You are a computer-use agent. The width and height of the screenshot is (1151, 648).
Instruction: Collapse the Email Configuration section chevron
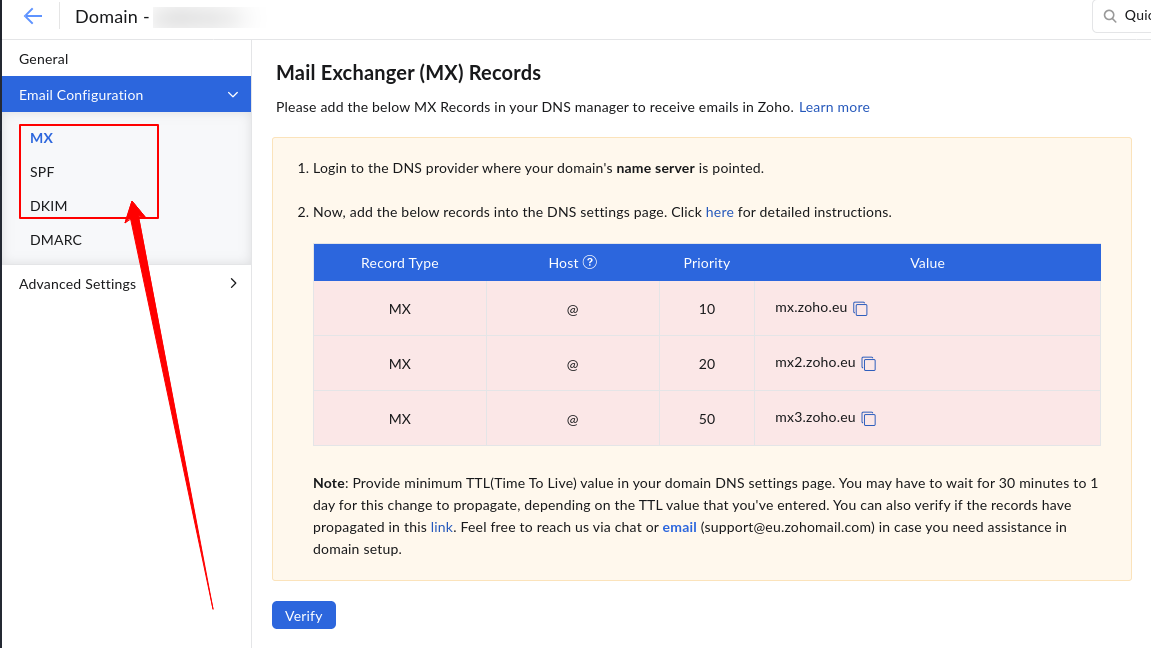point(233,95)
